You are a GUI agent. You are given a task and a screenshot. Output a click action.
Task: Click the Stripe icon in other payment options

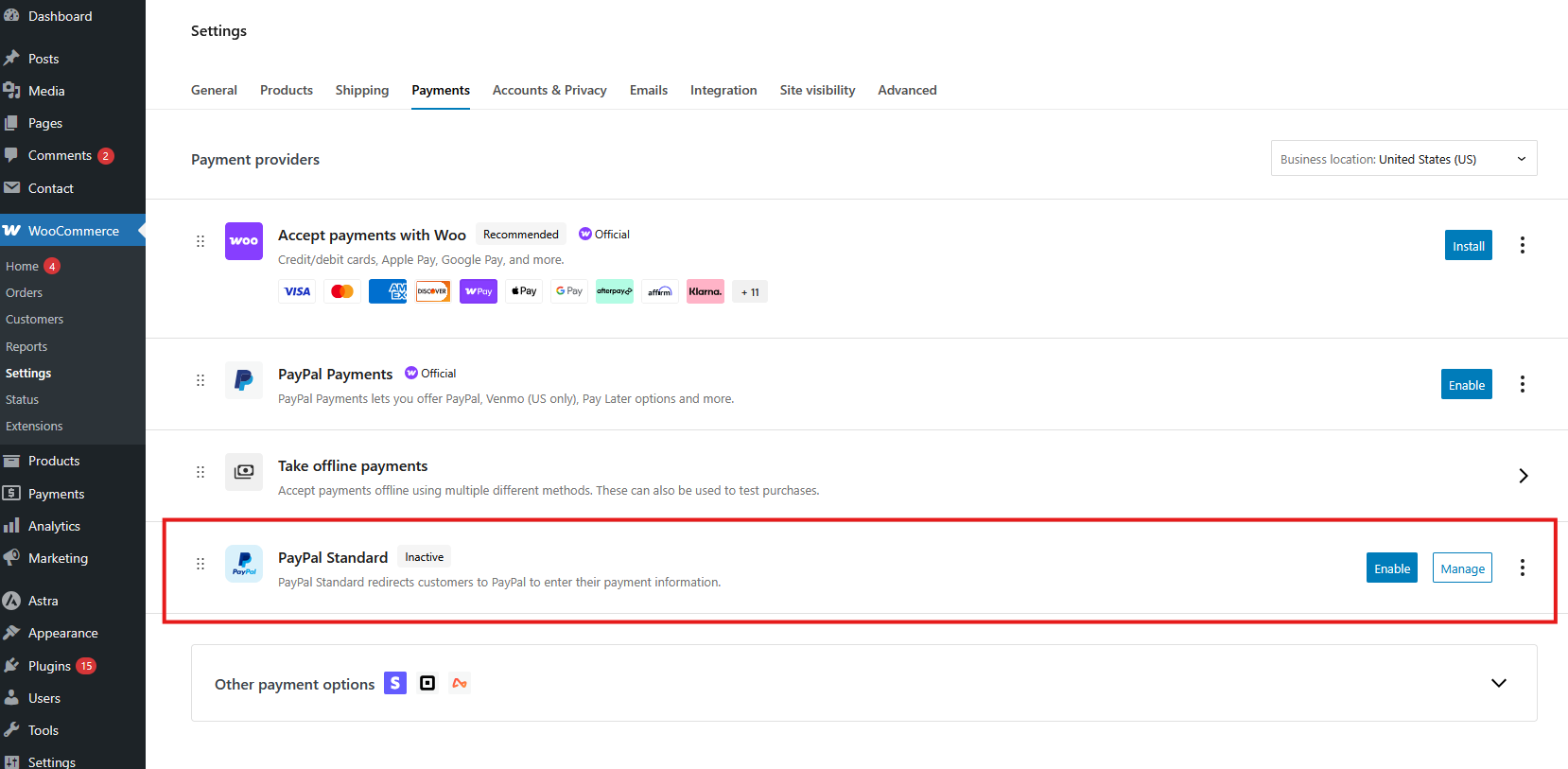pyautogui.click(x=395, y=683)
